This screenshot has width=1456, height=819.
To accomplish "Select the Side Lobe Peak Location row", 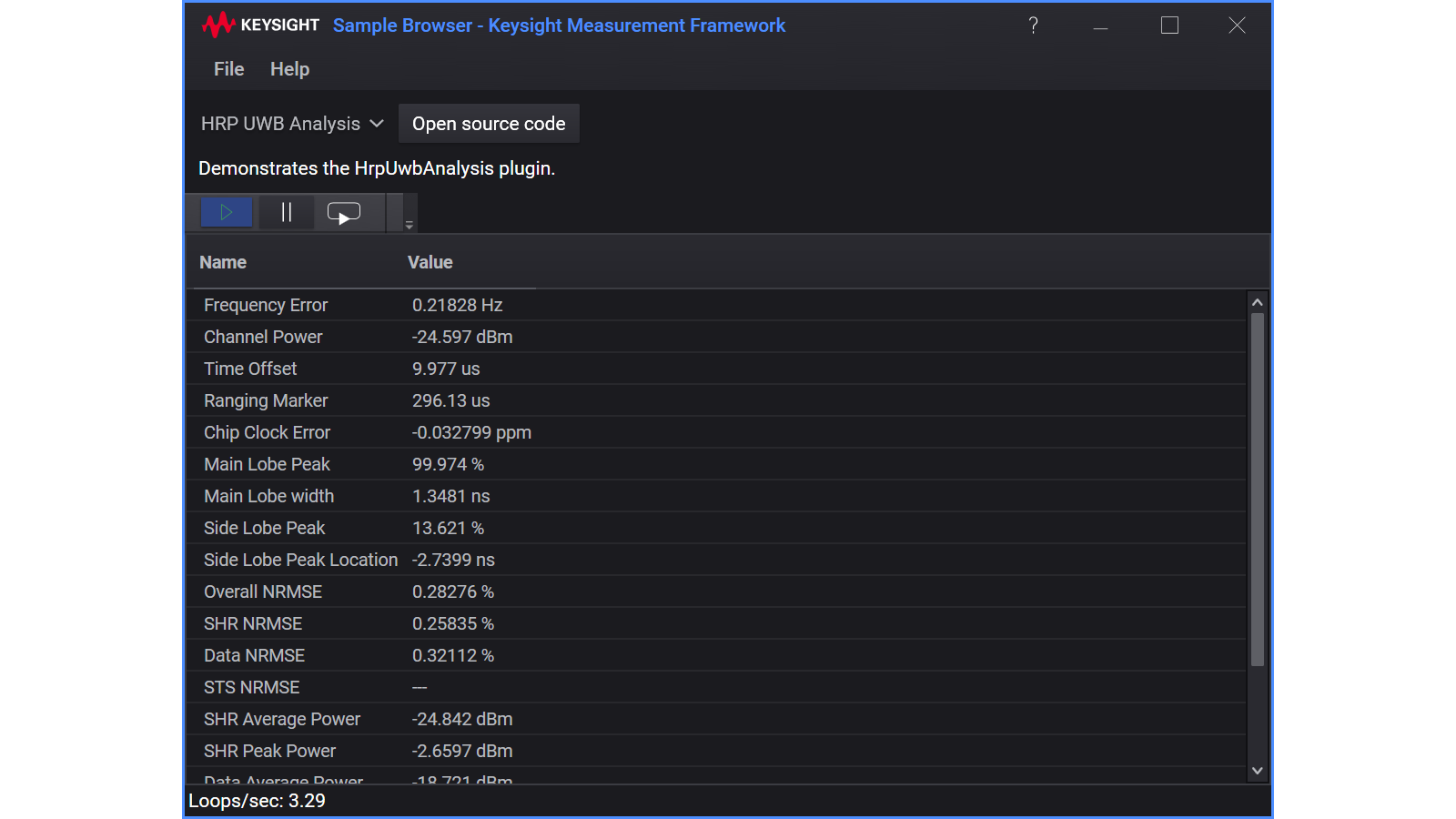I will click(300, 560).
